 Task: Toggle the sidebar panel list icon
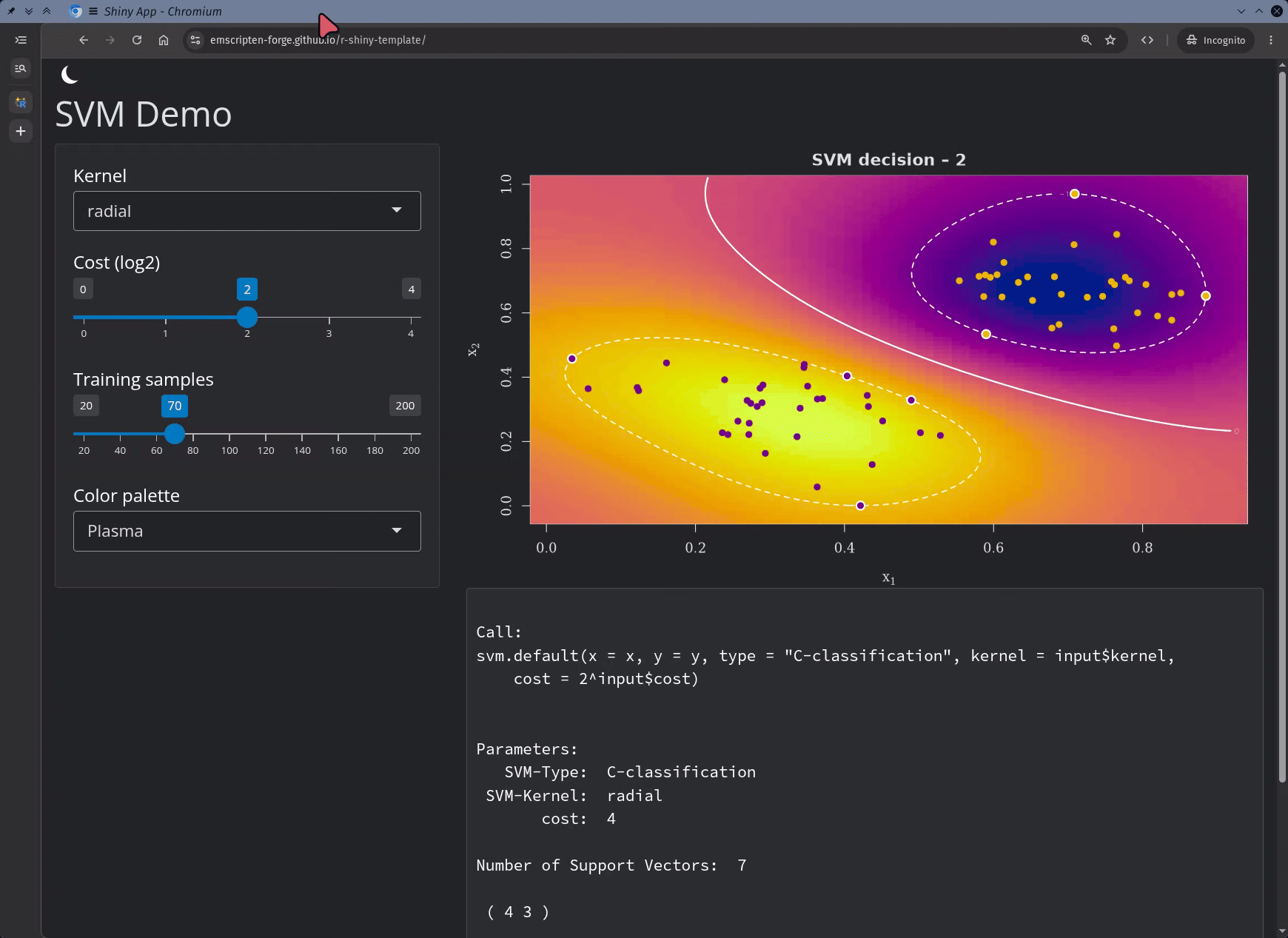click(21, 40)
